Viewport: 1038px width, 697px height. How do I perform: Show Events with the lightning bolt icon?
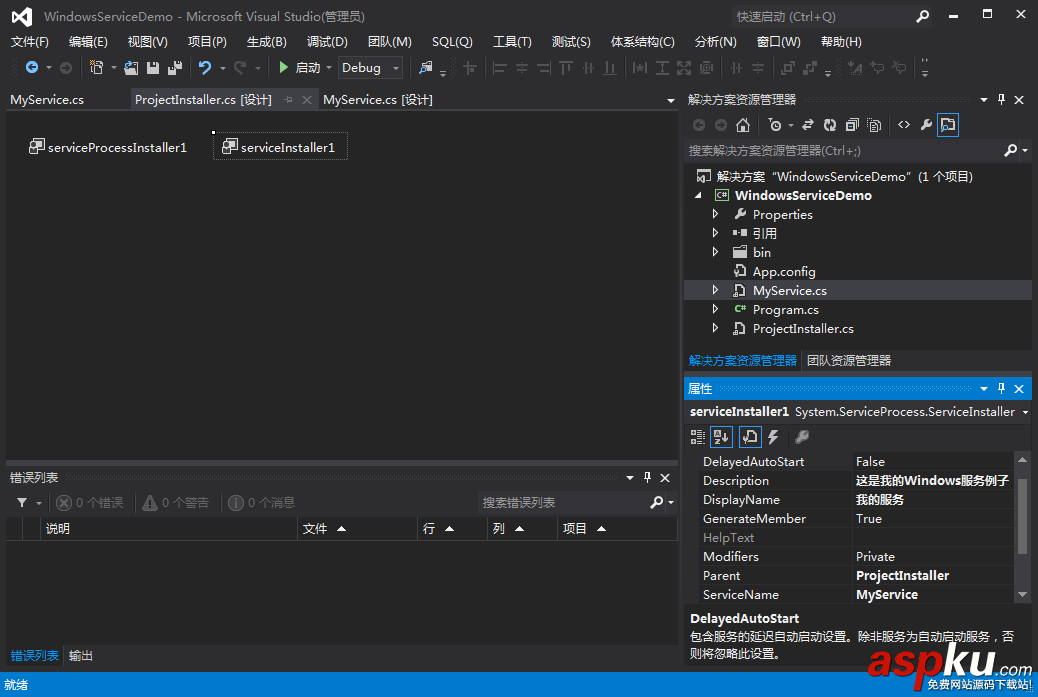tap(773, 437)
